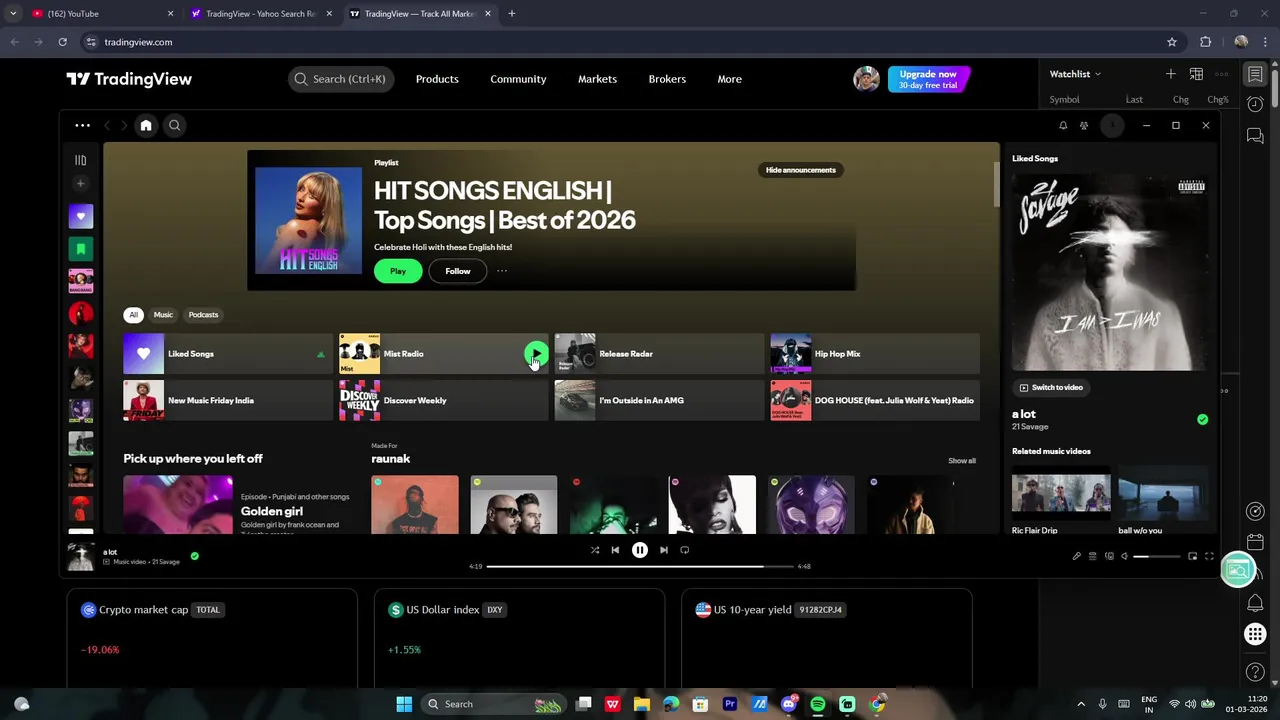Image resolution: width=1280 pixels, height=720 pixels.
Task: Open Liked Songs tile
Action: pyautogui.click(x=228, y=354)
